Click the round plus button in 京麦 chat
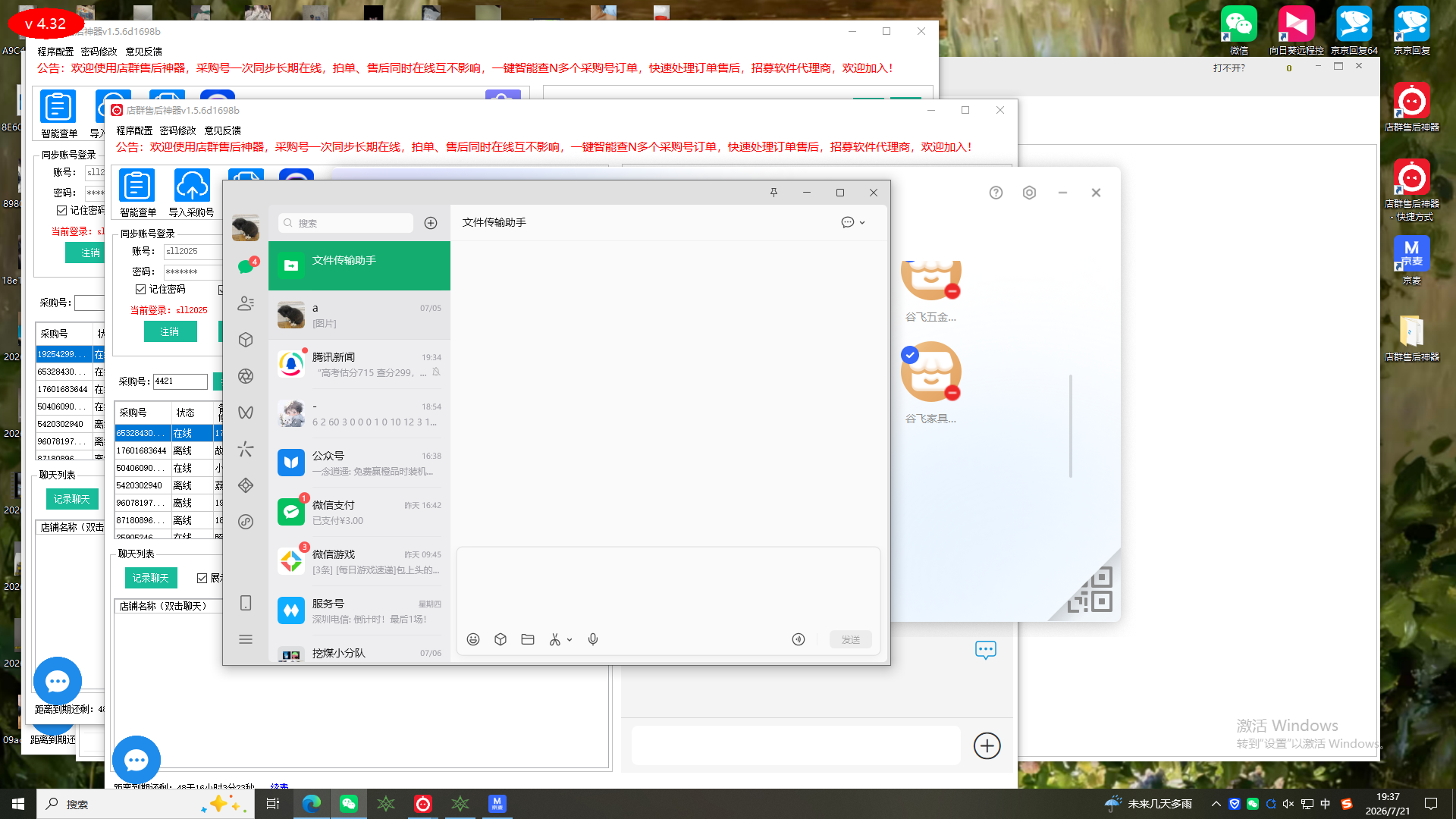This screenshot has height=819, width=1456. point(987,745)
